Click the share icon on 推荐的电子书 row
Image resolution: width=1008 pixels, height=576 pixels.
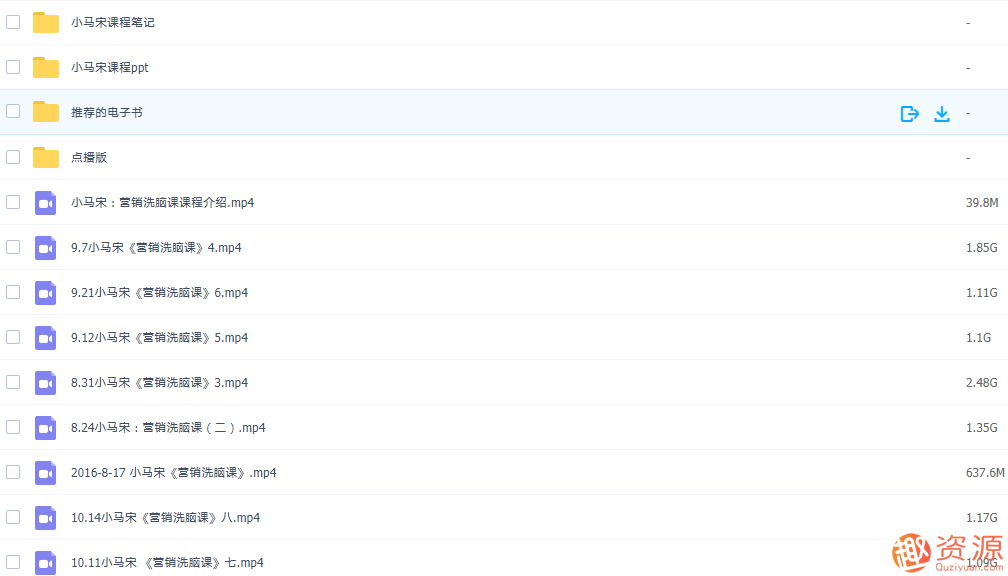(x=909, y=113)
